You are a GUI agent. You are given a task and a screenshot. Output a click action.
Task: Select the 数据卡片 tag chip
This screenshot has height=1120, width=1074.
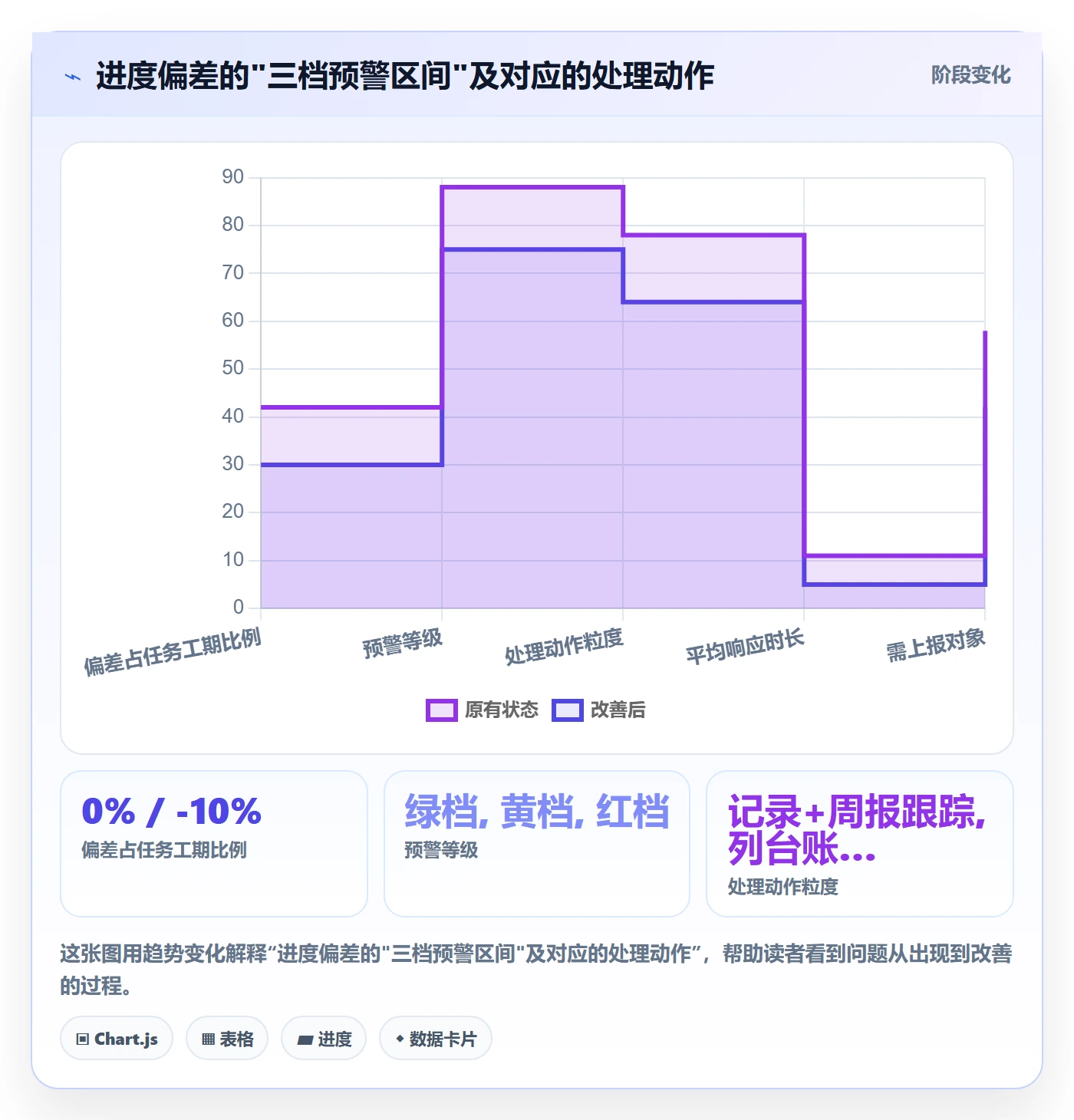436,1039
